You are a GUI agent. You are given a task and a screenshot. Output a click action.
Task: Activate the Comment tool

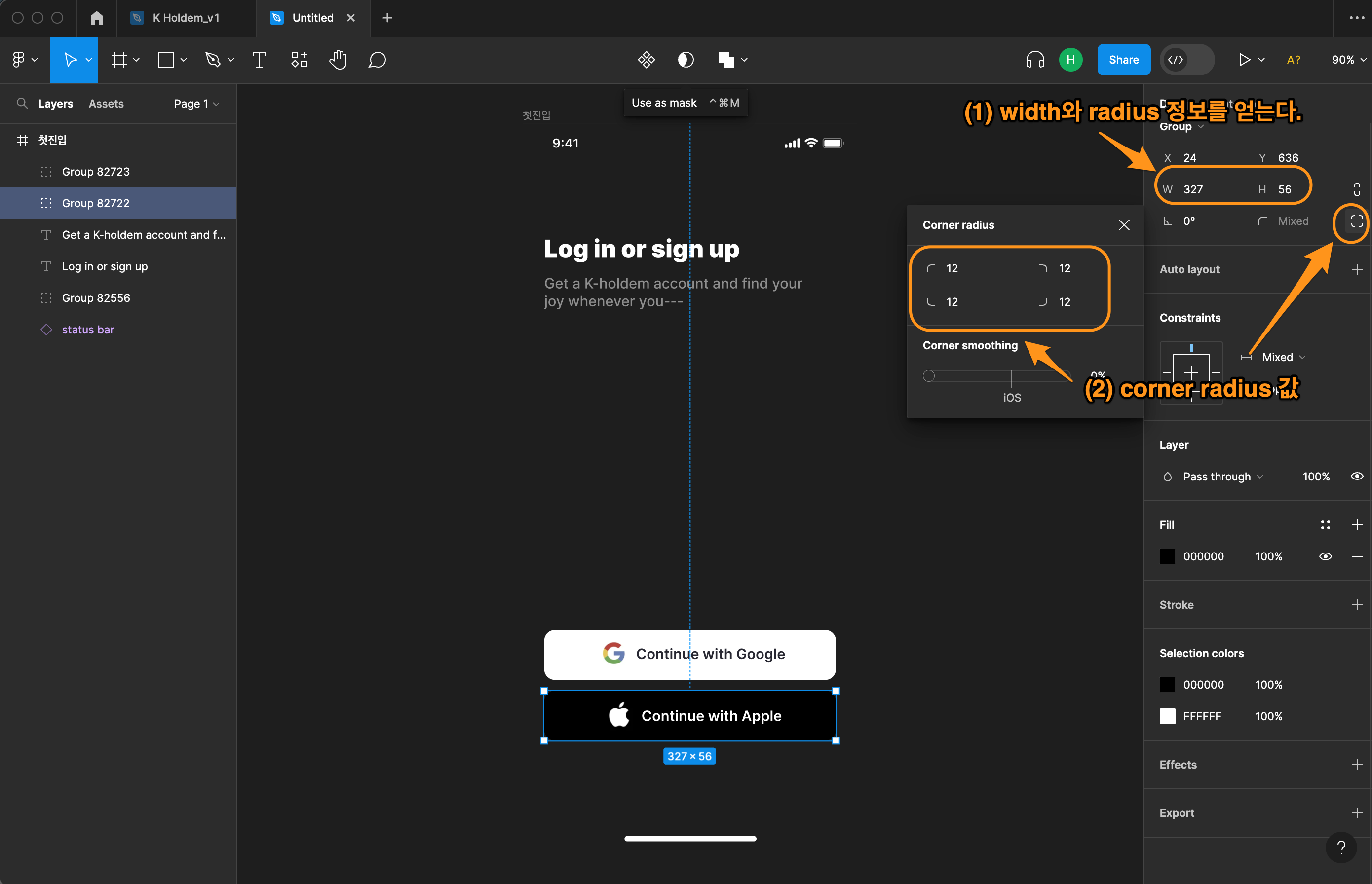(377, 60)
